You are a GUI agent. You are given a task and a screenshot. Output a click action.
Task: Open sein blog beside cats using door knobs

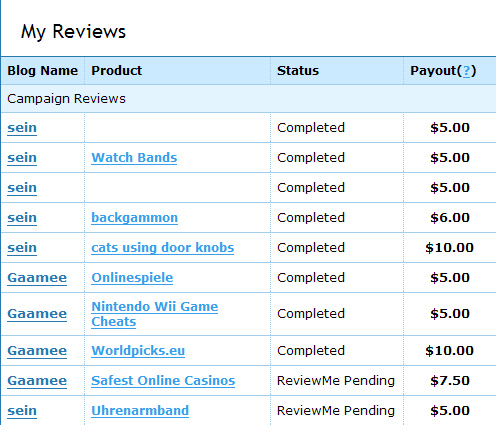pyautogui.click(x=22, y=248)
